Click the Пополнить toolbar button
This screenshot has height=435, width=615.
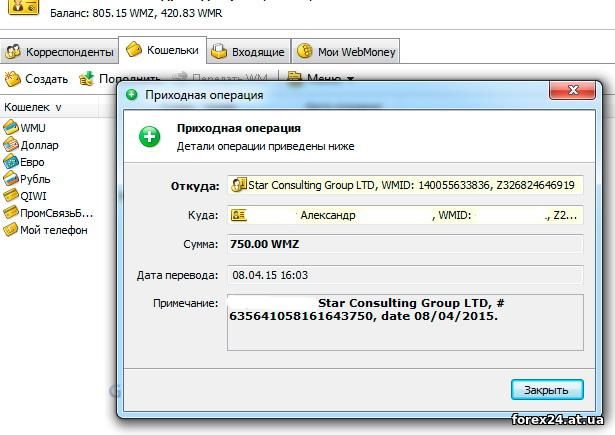coord(119,79)
